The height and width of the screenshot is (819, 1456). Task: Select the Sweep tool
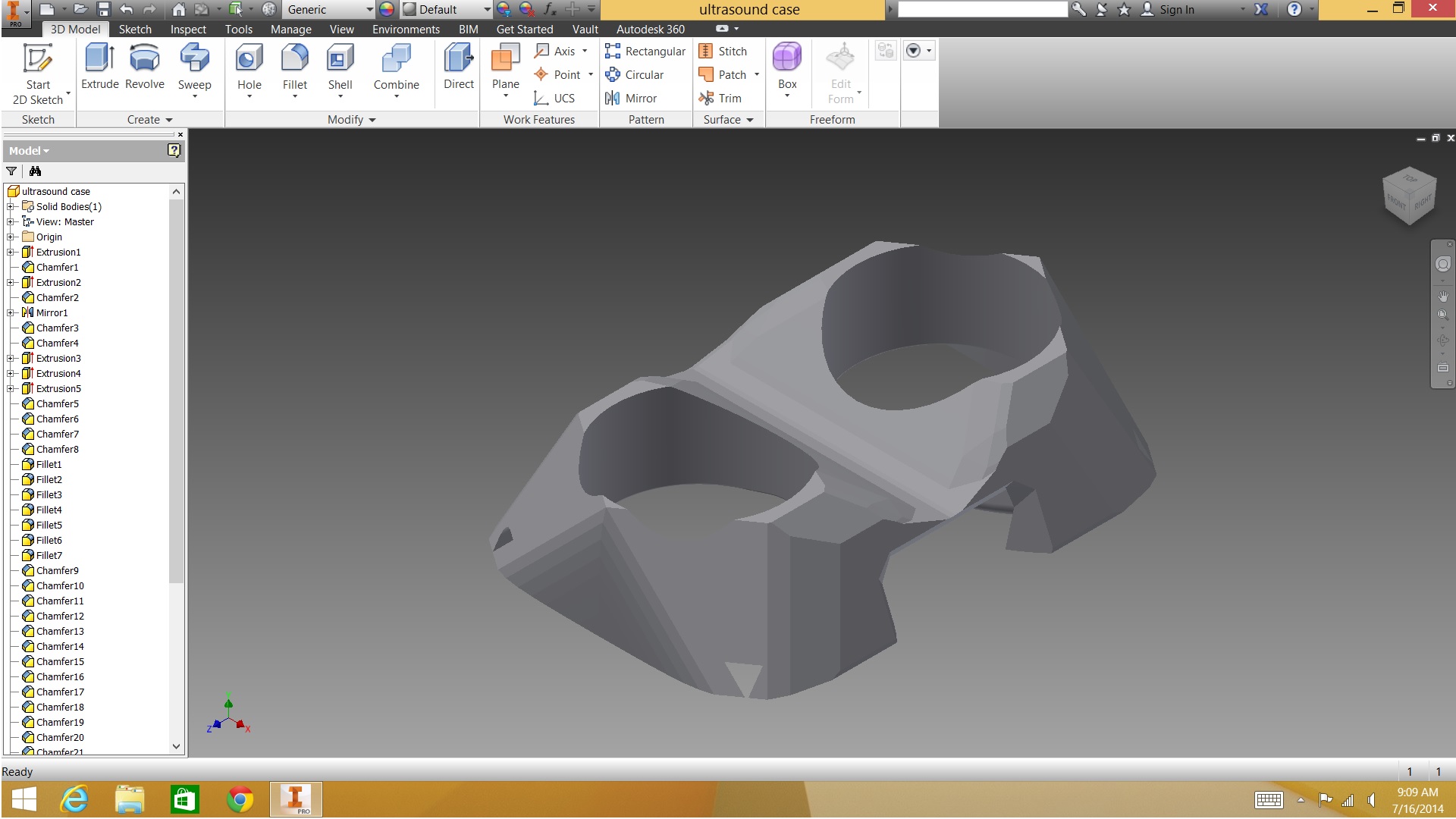[x=194, y=71]
